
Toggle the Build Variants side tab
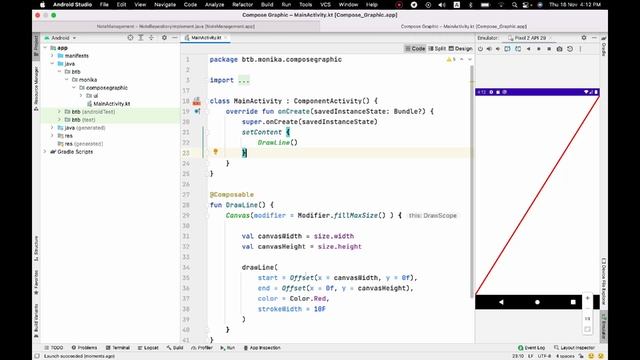pyautogui.click(x=36, y=320)
